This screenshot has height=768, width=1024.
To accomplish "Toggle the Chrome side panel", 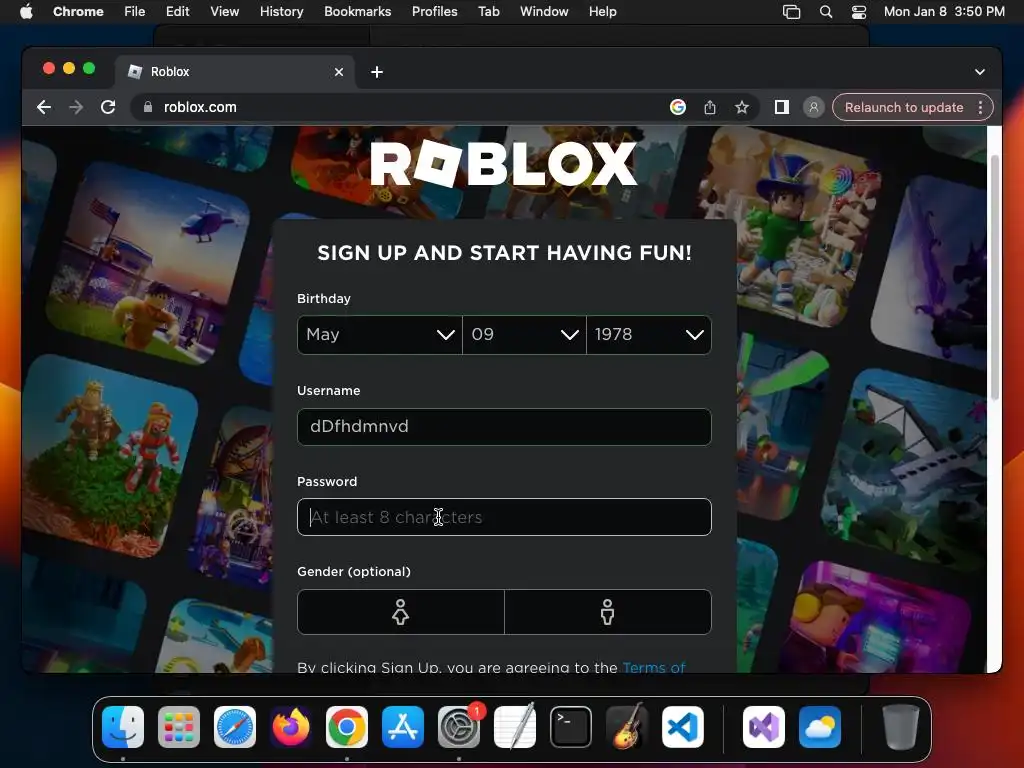I will click(782, 107).
